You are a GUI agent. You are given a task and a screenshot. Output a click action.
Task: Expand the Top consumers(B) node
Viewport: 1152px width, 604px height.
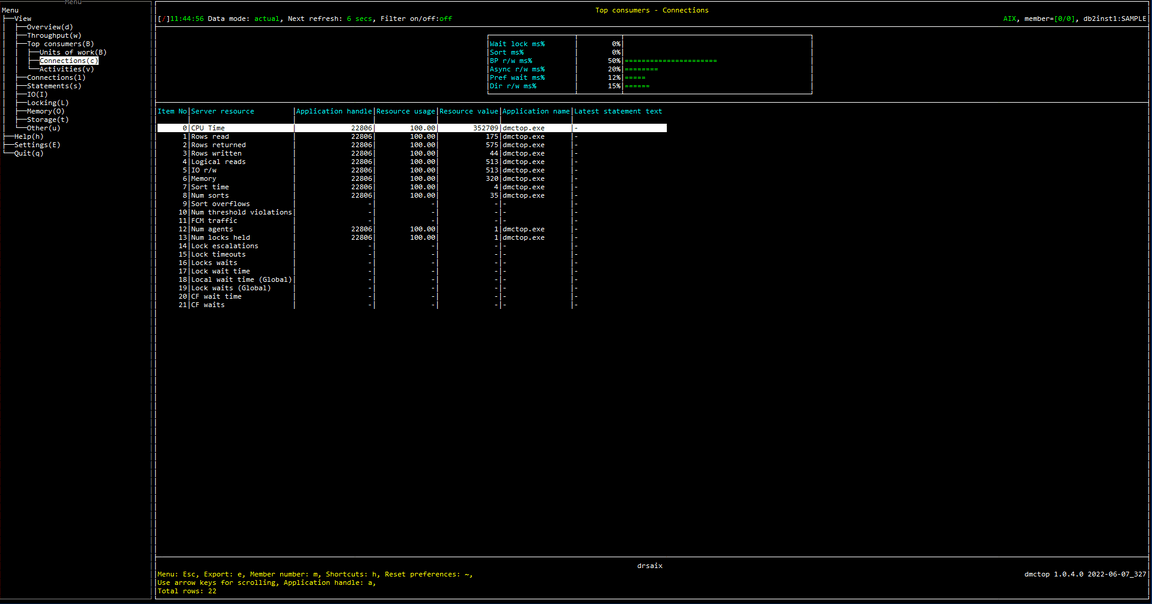[x=60, y=44]
